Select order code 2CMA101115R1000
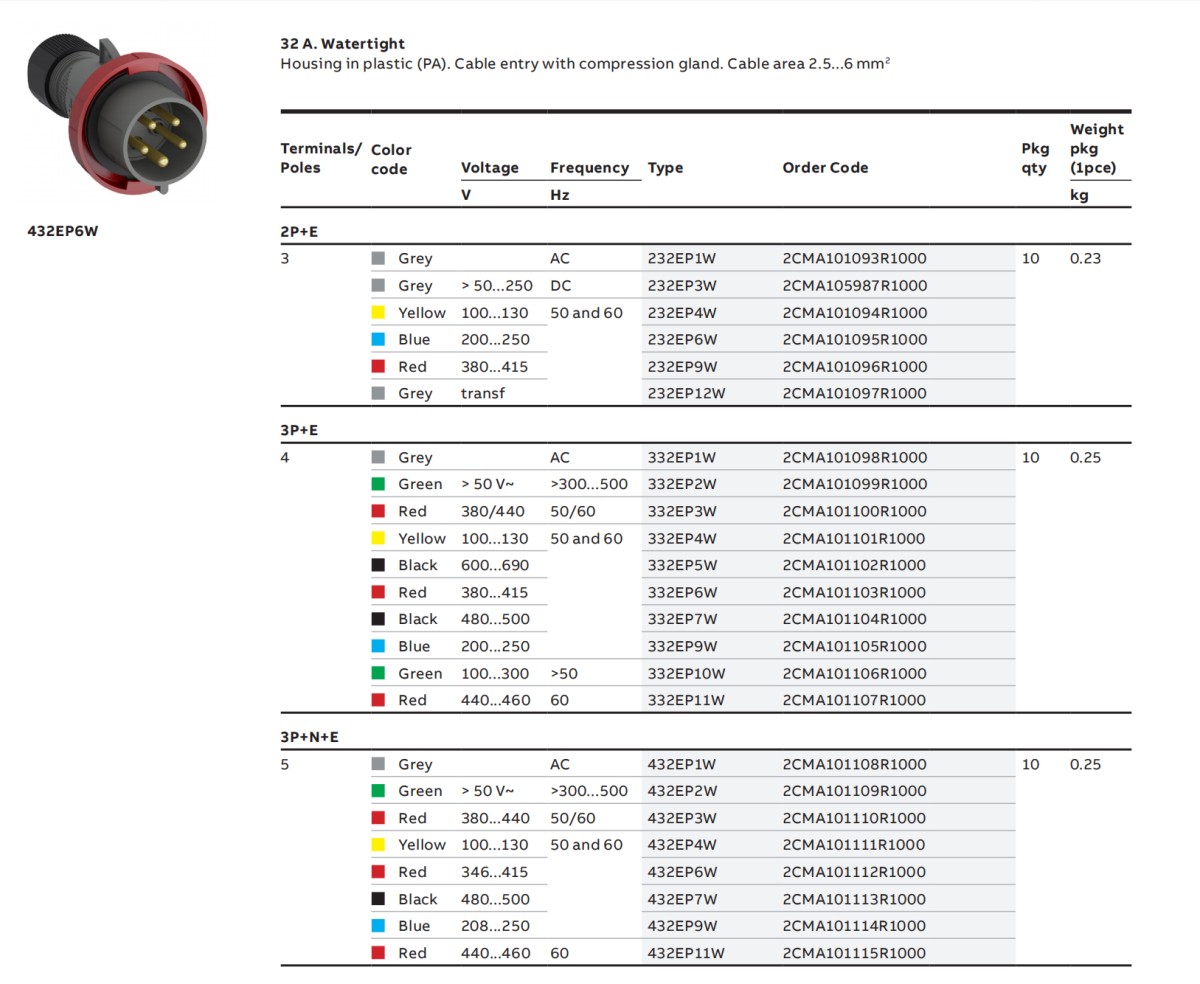This screenshot has height=984, width=1200. (854, 953)
